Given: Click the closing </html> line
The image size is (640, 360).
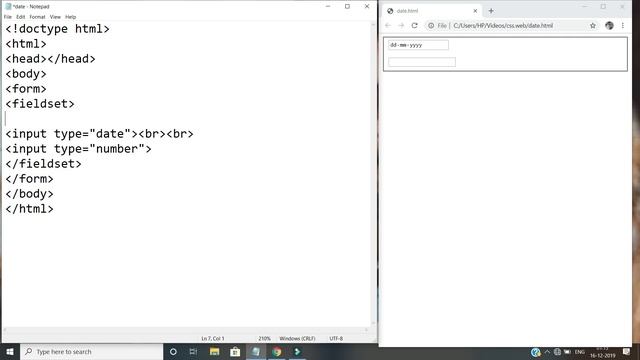Looking at the screenshot, I should (x=29, y=209).
